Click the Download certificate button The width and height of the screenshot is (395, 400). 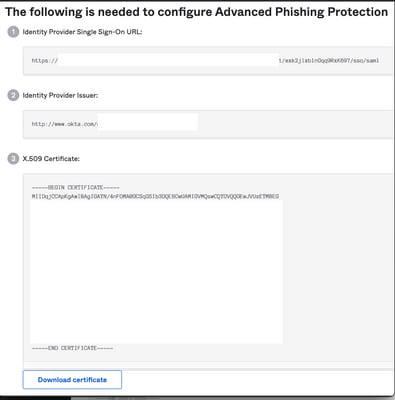click(x=72, y=379)
